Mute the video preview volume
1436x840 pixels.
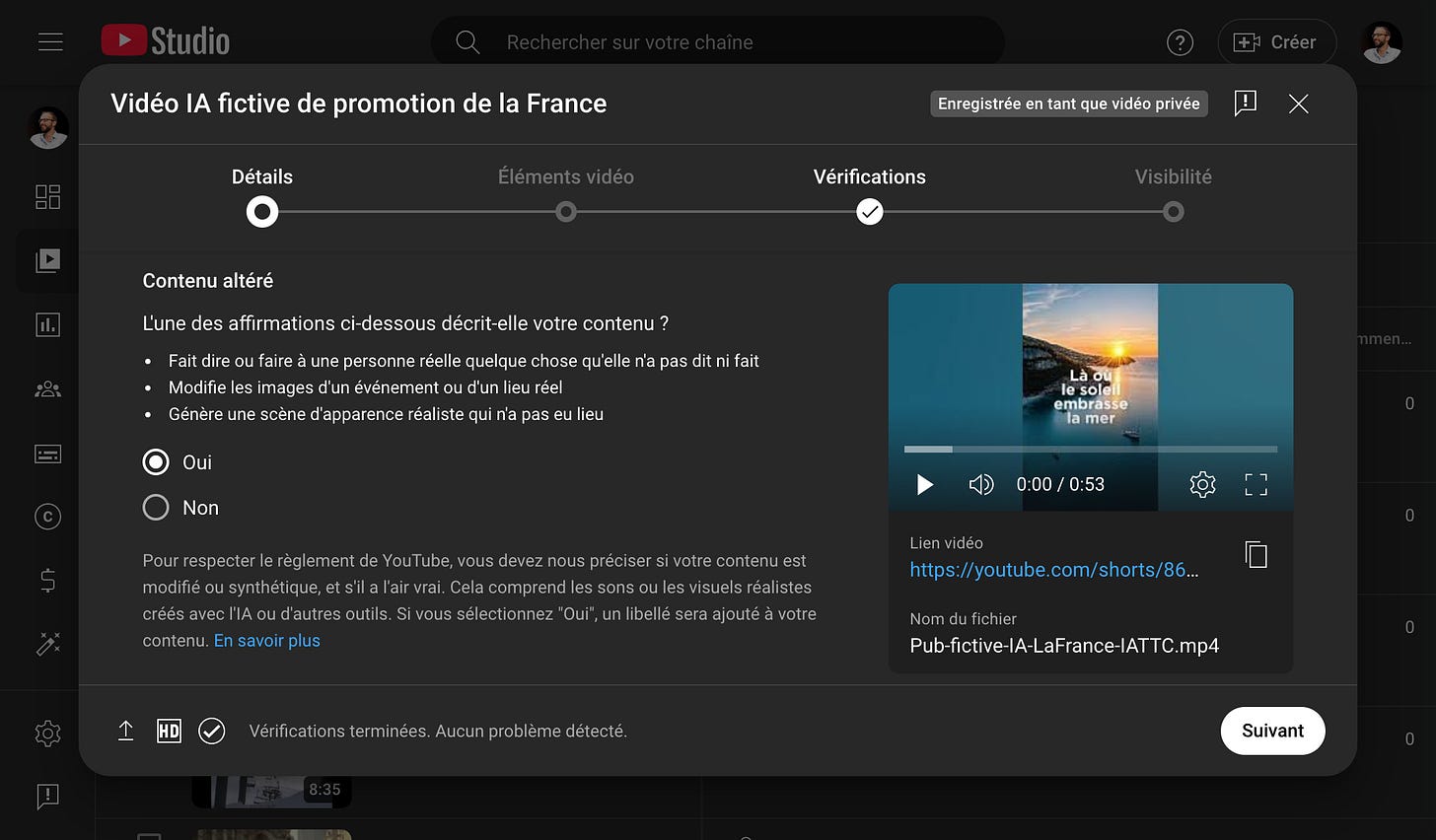pos(980,484)
